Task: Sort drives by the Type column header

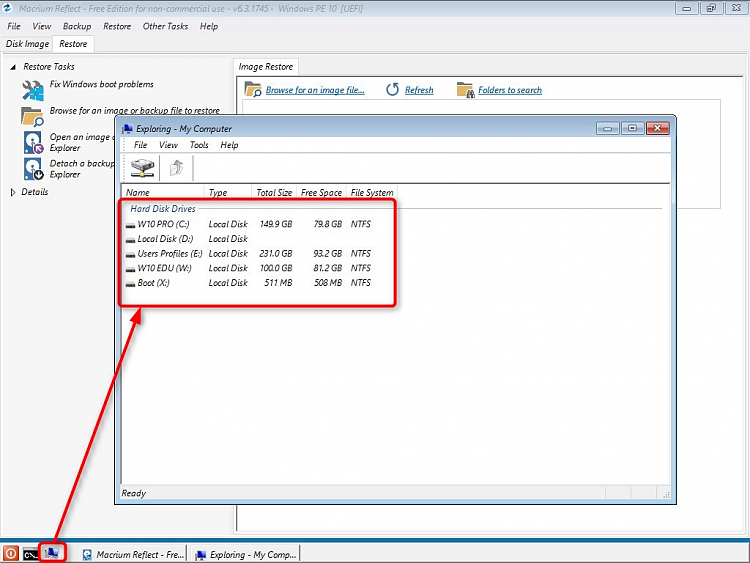Action: click(228, 193)
